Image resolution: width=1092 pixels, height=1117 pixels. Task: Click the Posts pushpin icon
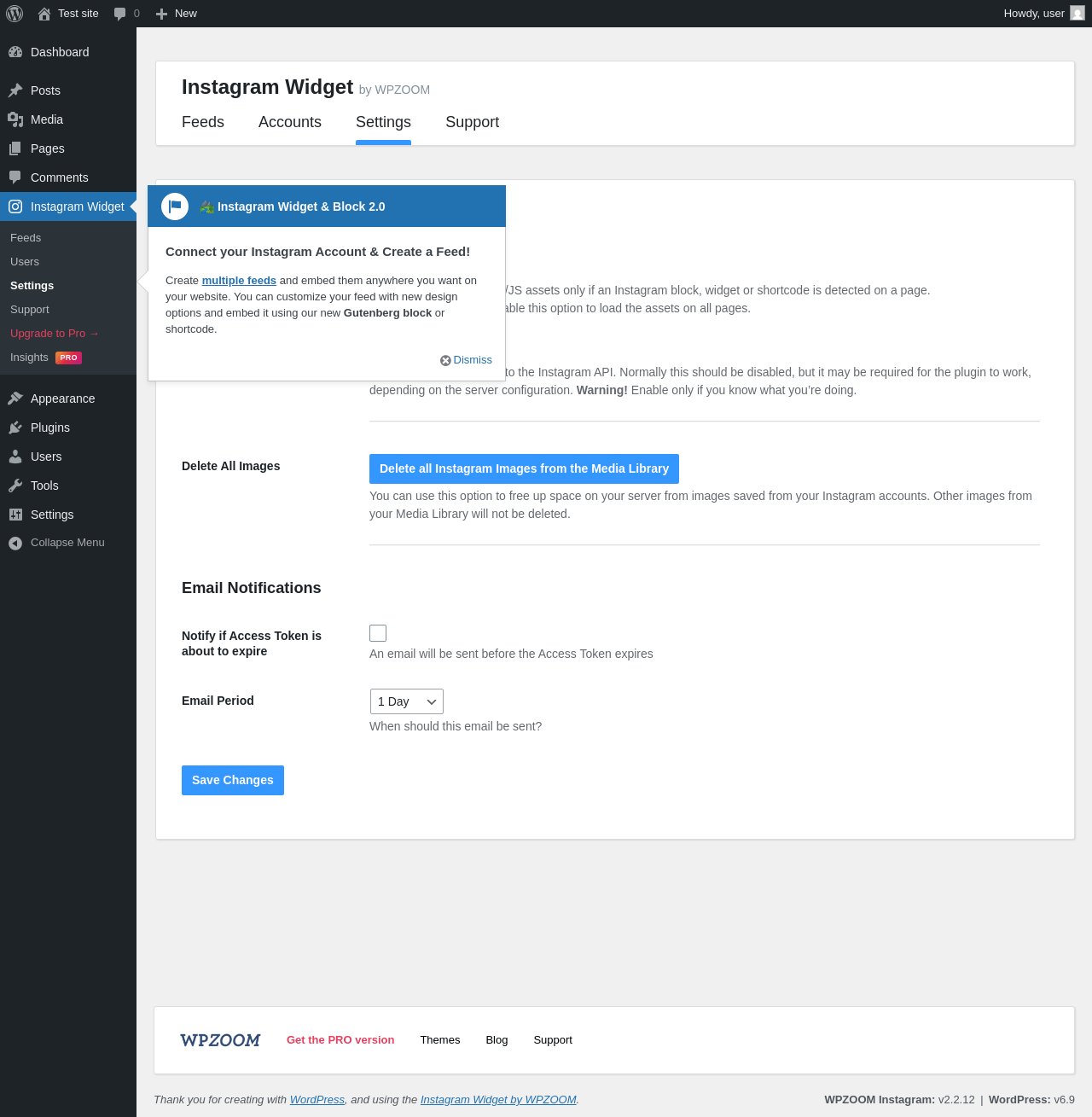[15, 90]
